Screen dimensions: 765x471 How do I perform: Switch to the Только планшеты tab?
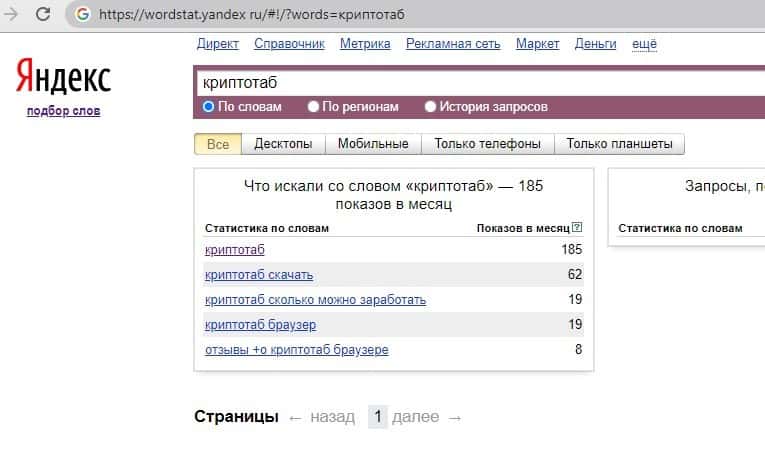coord(619,144)
